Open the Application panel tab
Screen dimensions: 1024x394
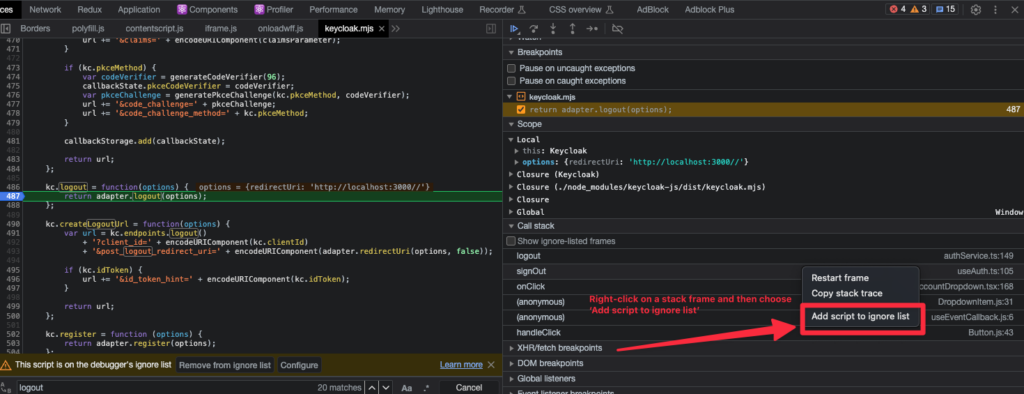(x=139, y=9)
